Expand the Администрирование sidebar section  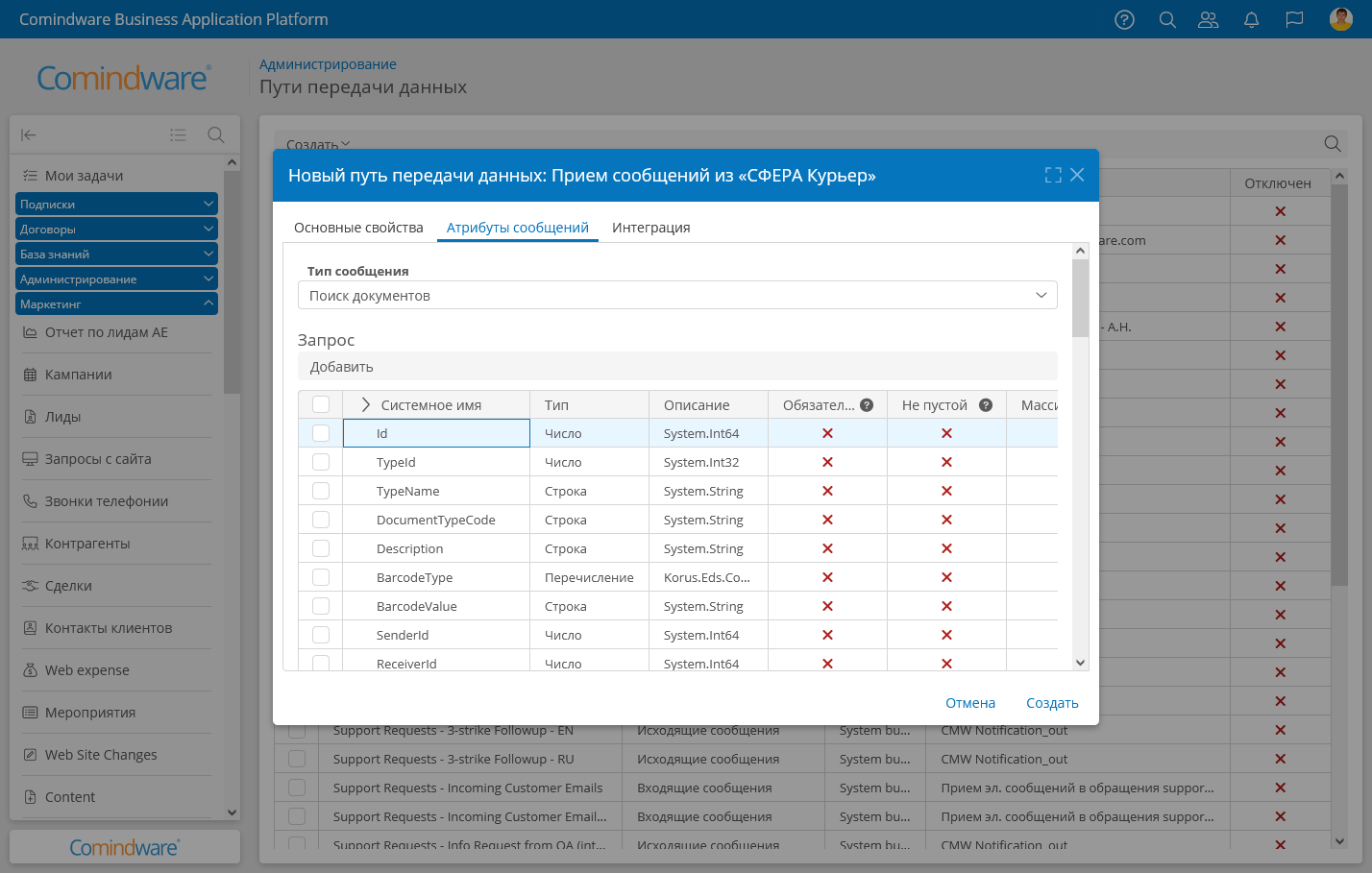click(116, 279)
